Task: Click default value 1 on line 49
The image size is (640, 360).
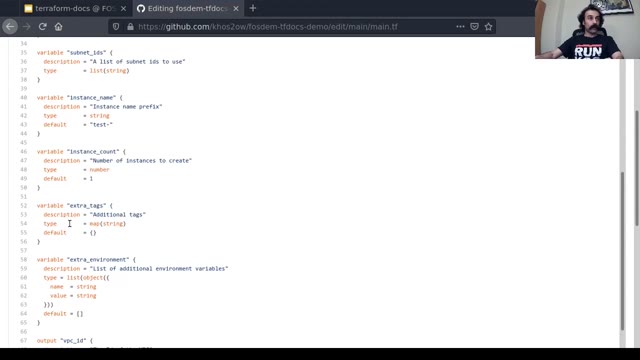Action: click(x=91, y=178)
